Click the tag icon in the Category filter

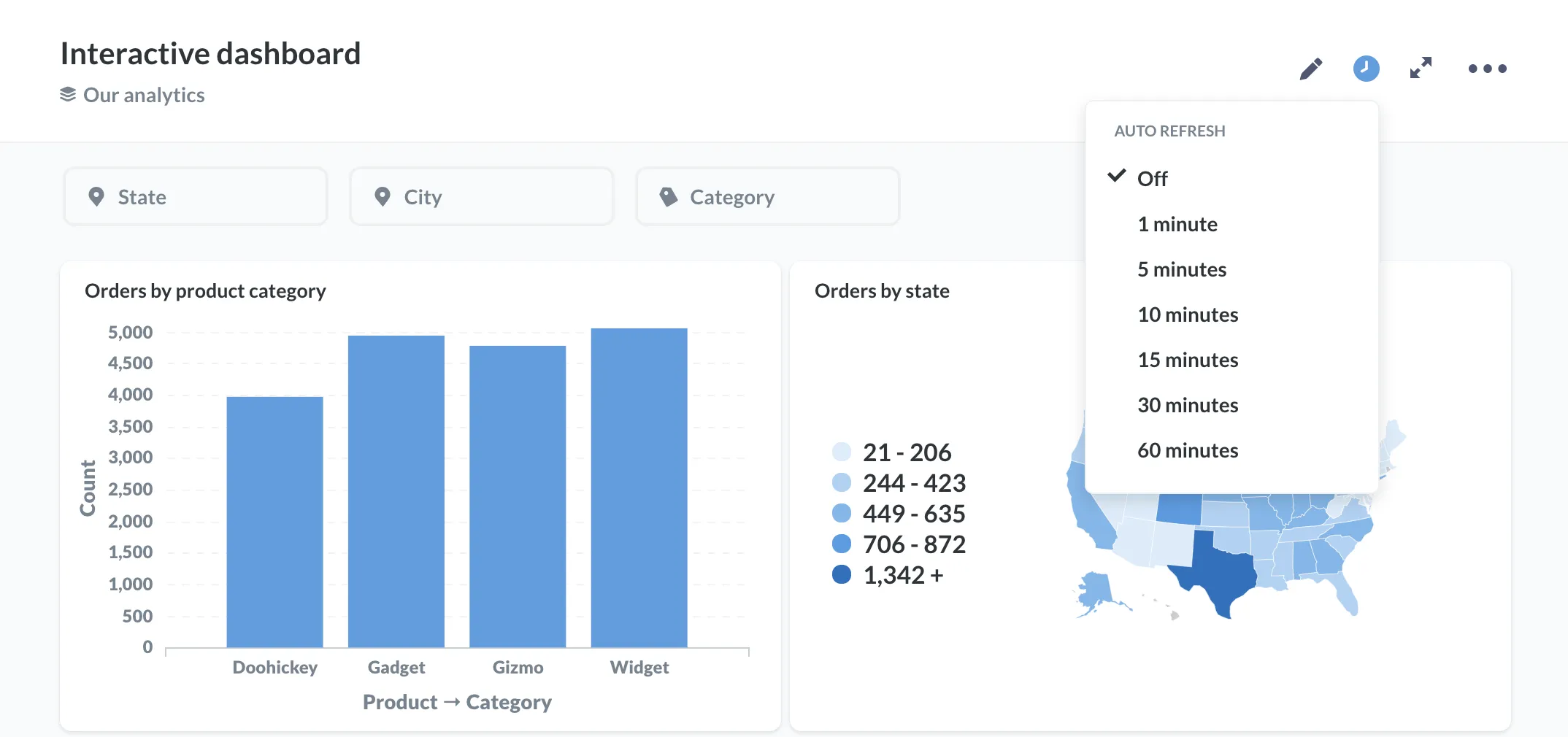[668, 197]
